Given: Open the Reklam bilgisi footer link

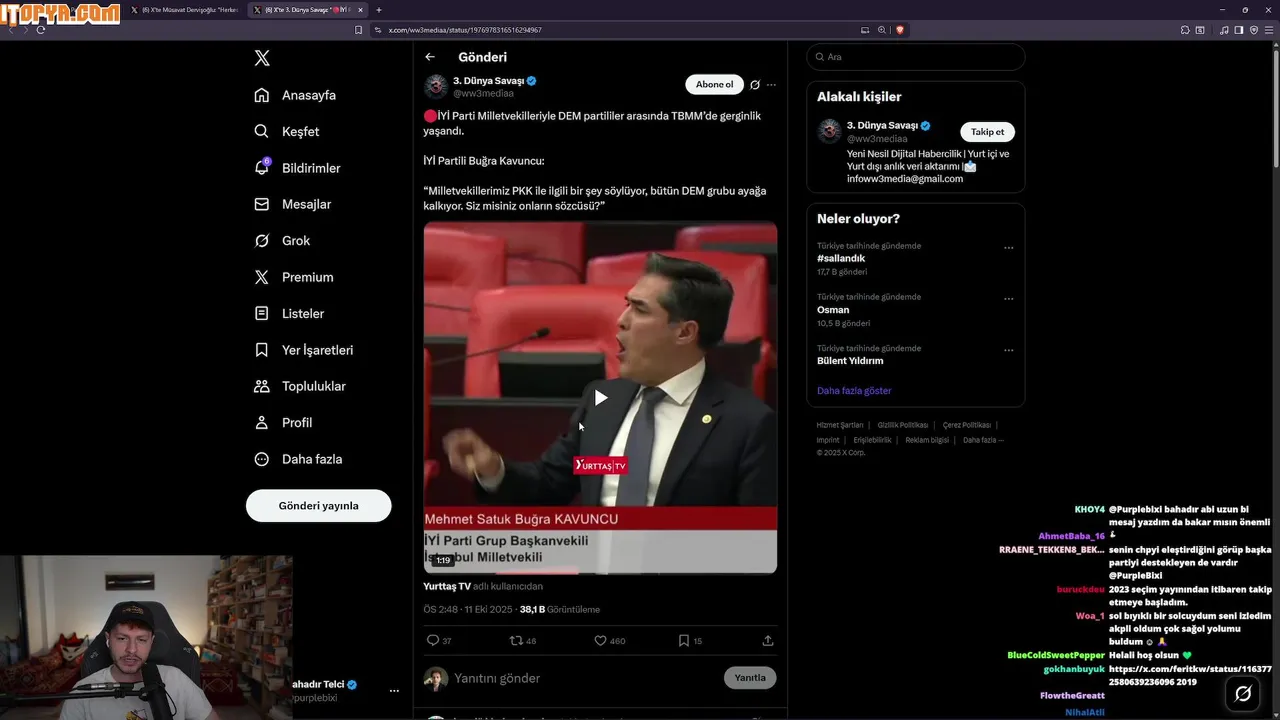Looking at the screenshot, I should pyautogui.click(x=927, y=440).
